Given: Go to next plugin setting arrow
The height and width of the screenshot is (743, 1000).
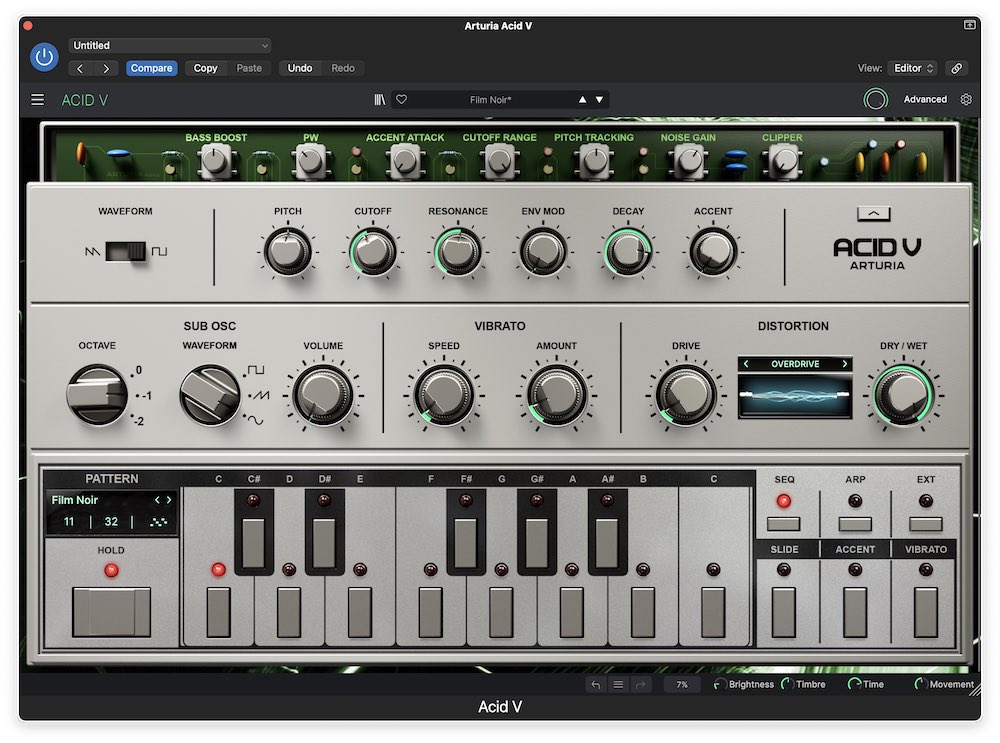Looking at the screenshot, I should (106, 68).
